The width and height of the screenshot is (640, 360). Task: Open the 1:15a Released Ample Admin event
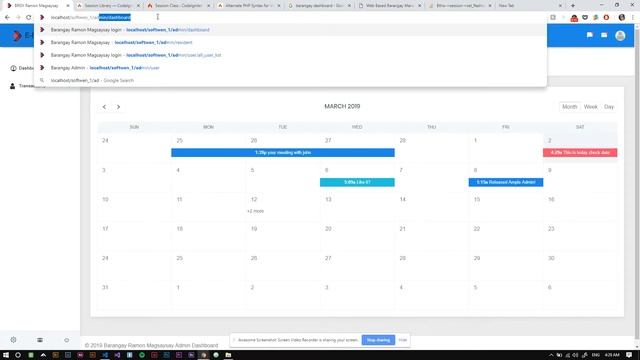(x=506, y=182)
